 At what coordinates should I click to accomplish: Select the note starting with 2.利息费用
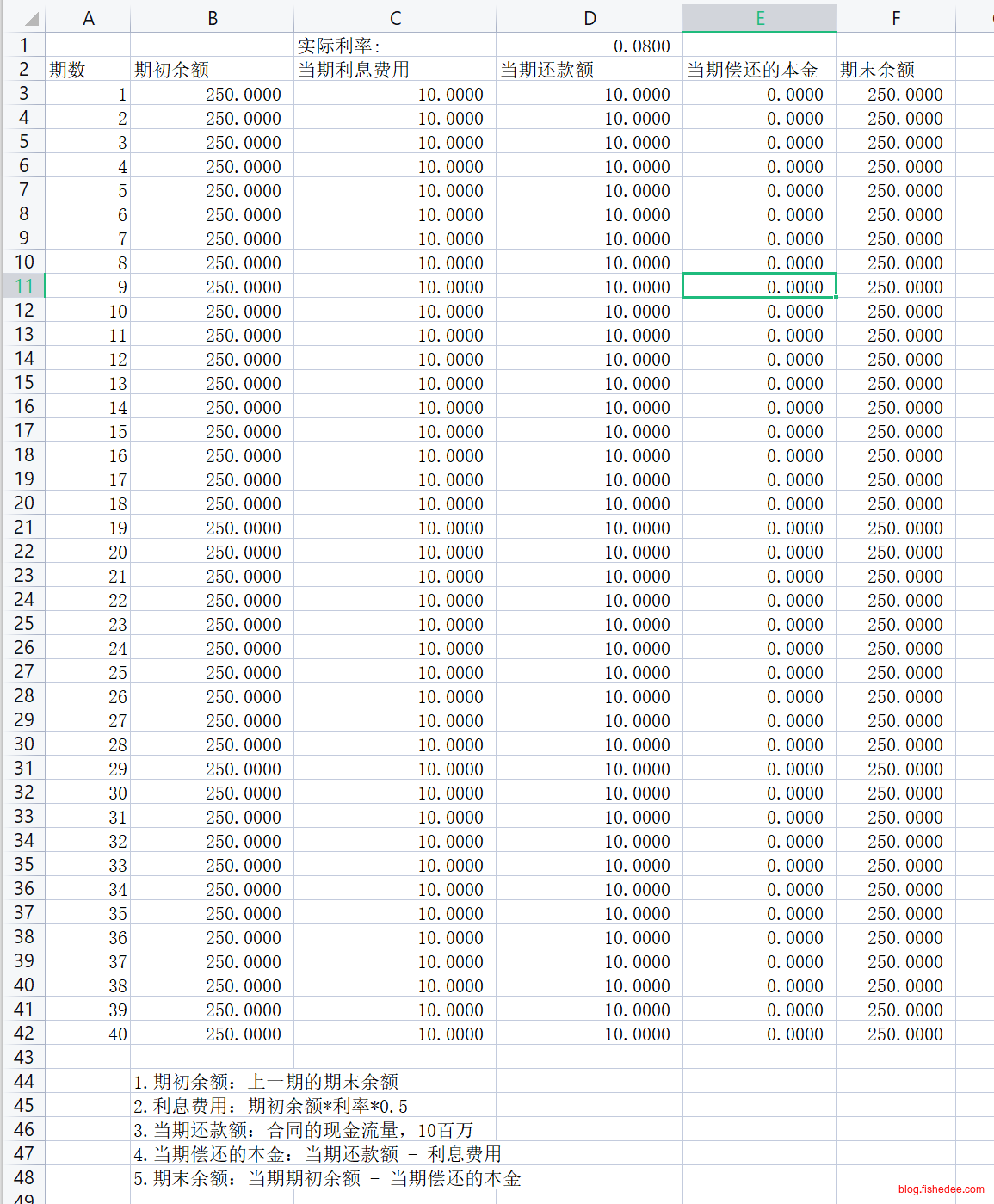click(271, 1106)
